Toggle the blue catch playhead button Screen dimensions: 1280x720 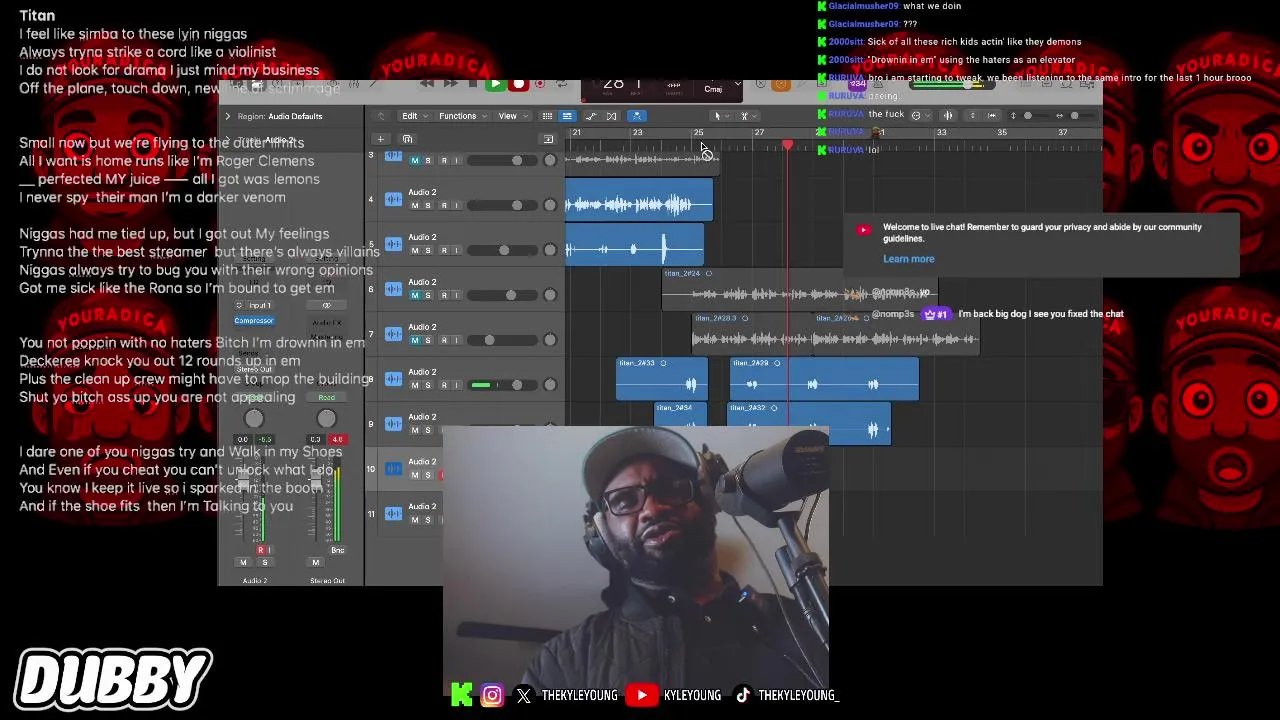(637, 116)
